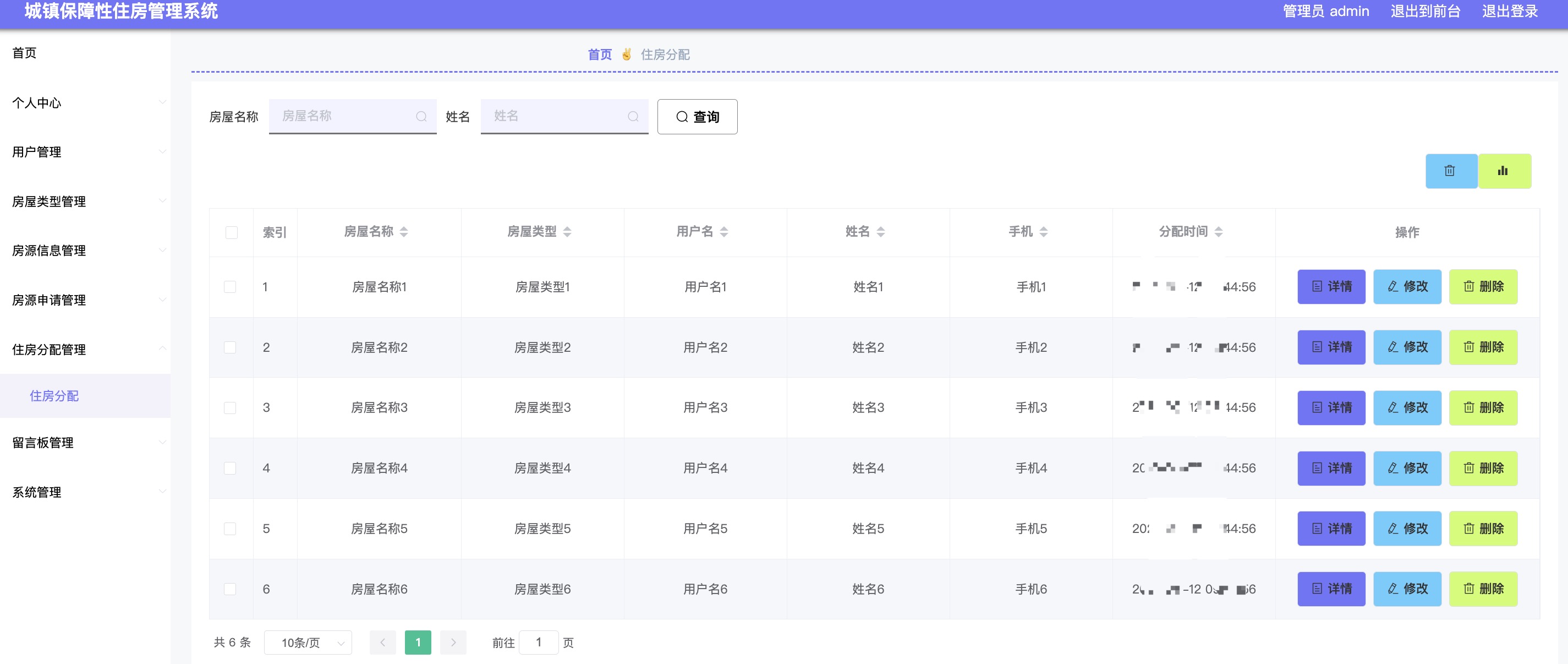This screenshot has width=1568, height=664.
Task: Check the row 2 checkbox
Action: tap(230, 347)
